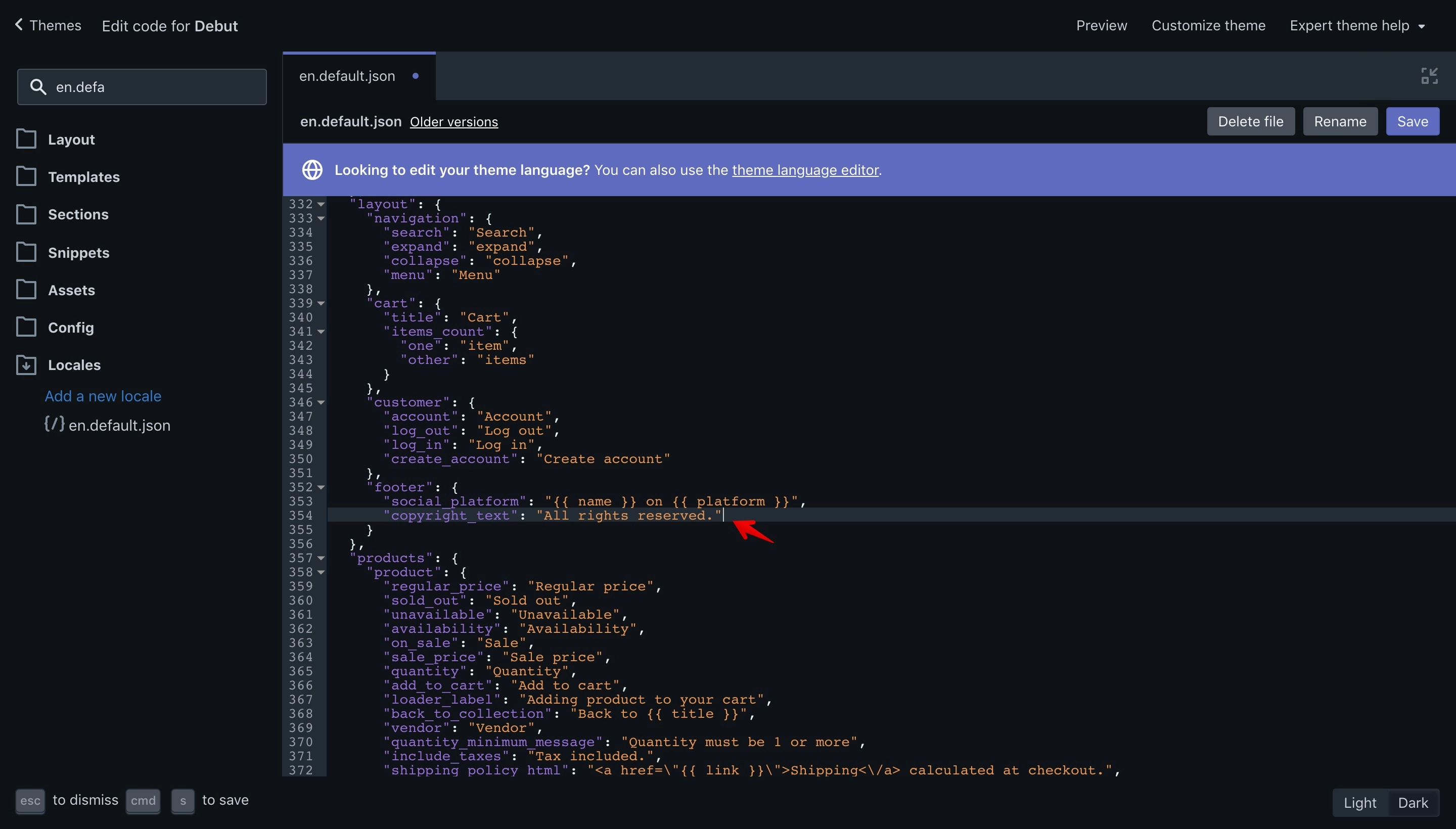1456x829 pixels.
Task: Click "Log out" value on line 348
Action: pos(514,431)
